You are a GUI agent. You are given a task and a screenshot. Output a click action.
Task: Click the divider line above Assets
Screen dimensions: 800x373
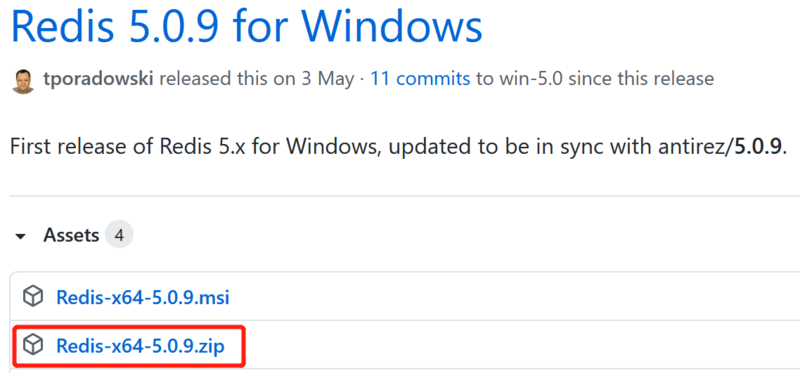pyautogui.click(x=404, y=195)
